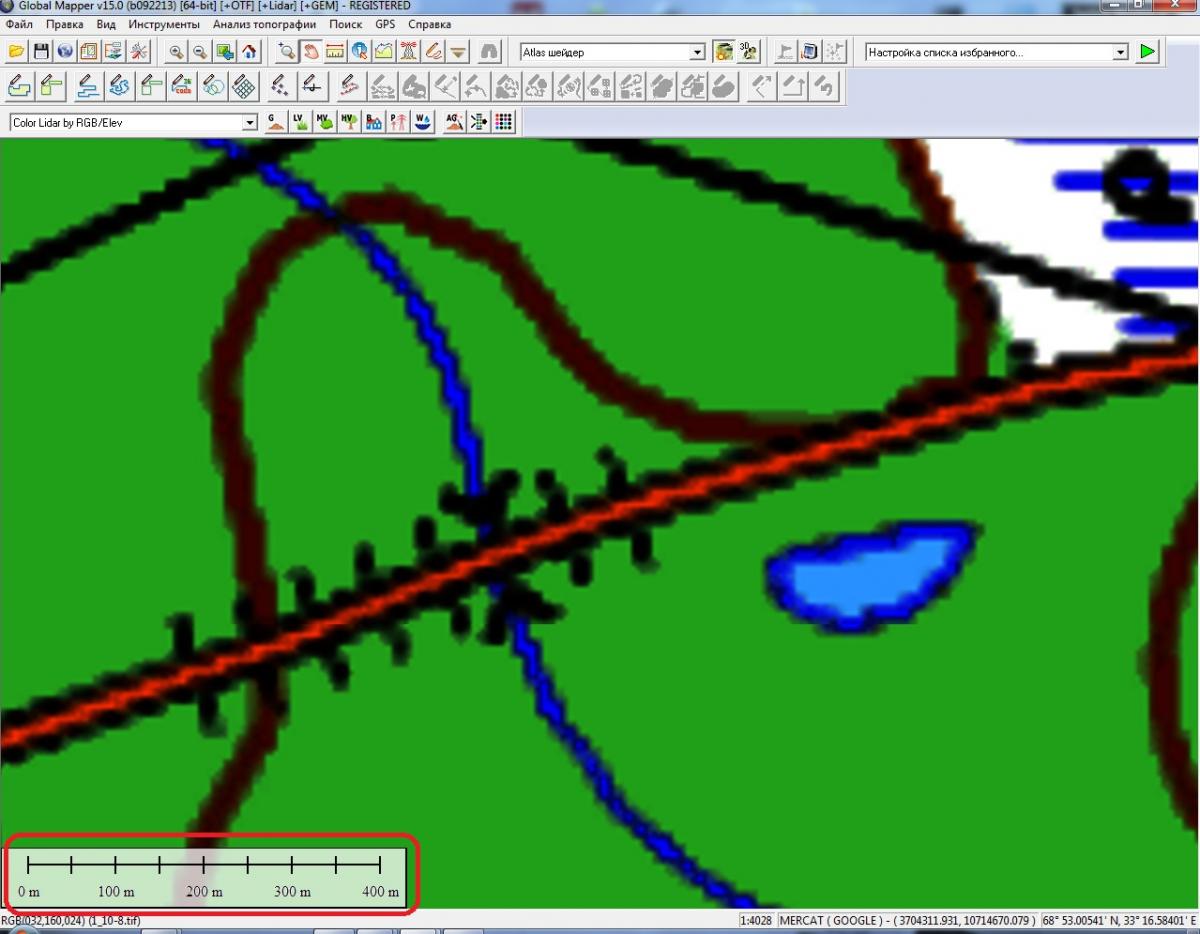Open the Color Lidar by RGB/Elev dropdown
Viewport: 1200px width, 934px height.
click(250, 123)
